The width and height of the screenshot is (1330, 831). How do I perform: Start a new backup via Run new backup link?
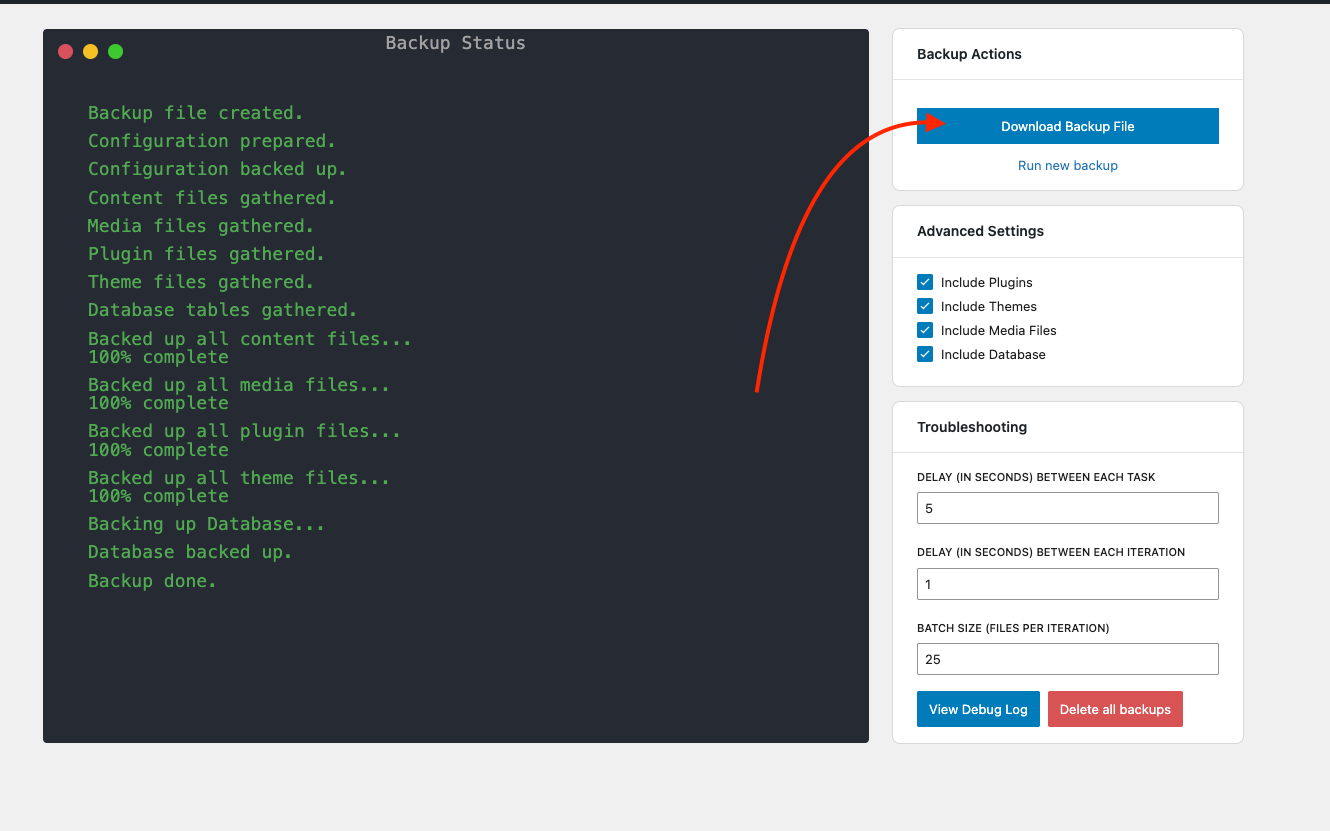1067,165
